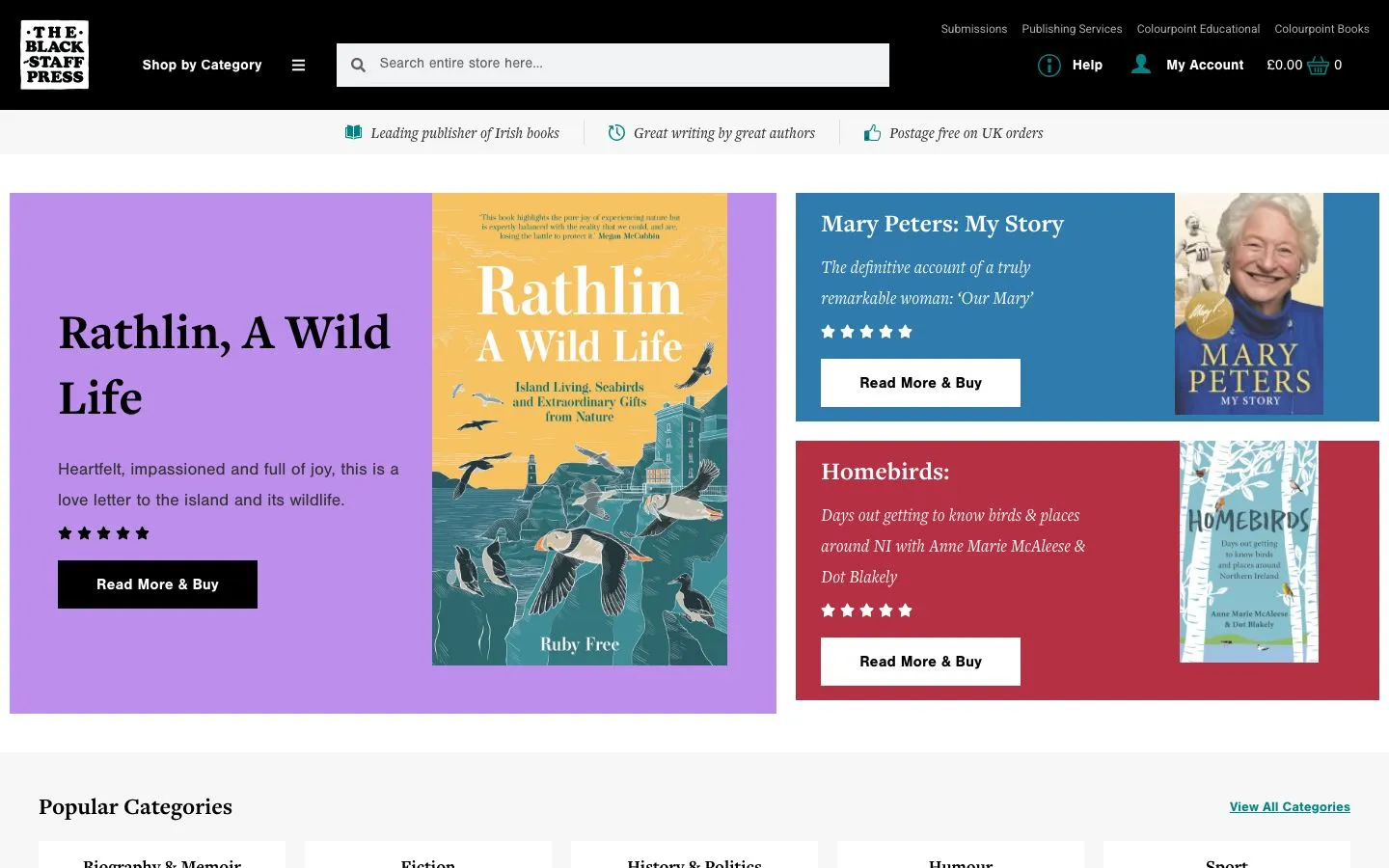
Task: Click the clock icon beside Great writing
Action: pos(616,132)
